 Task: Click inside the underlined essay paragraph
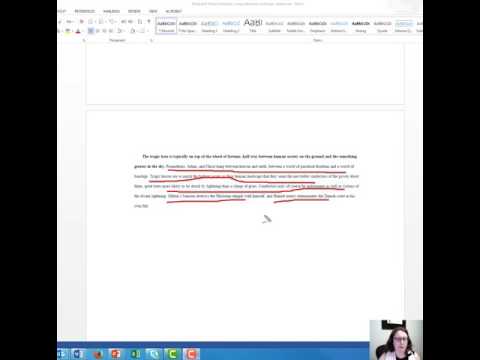click(246, 181)
